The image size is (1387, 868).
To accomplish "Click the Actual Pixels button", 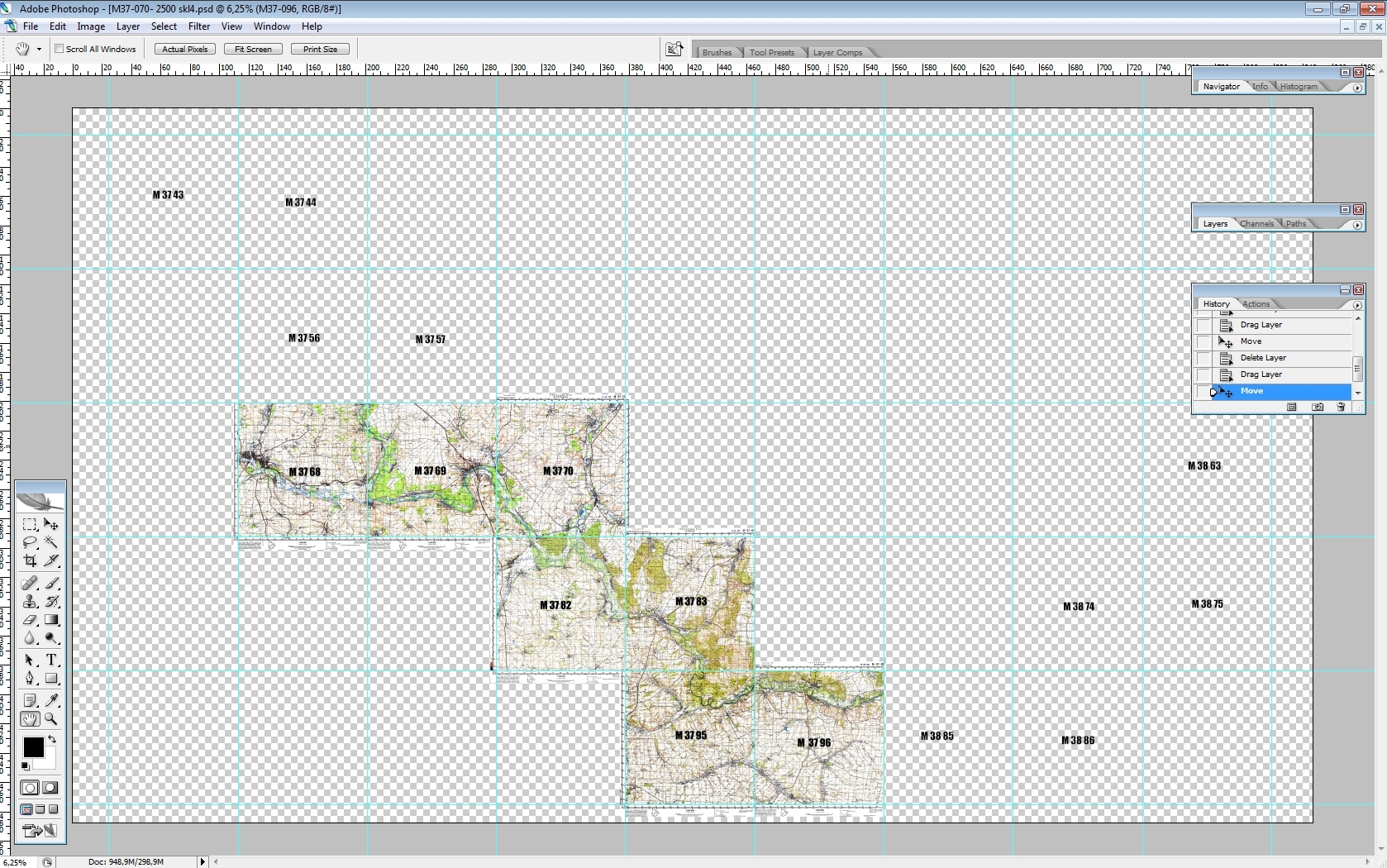I will pyautogui.click(x=185, y=50).
